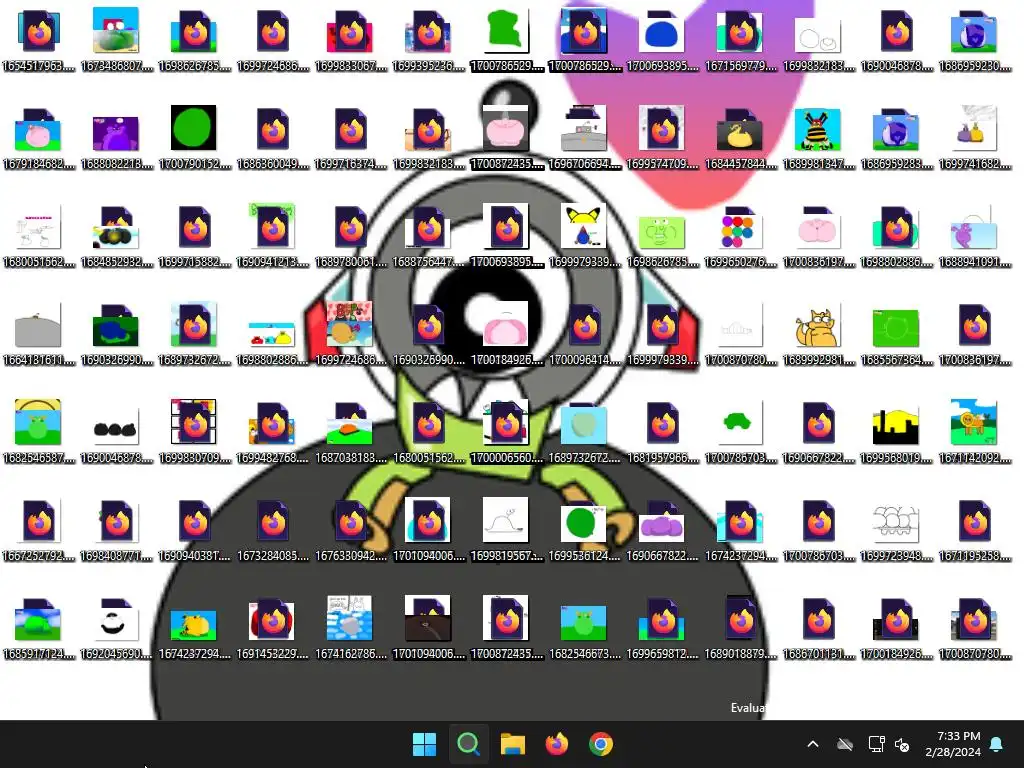Image resolution: width=1024 pixels, height=768 pixels.
Task: Select desktop file 1654517963
Action: [39, 40]
